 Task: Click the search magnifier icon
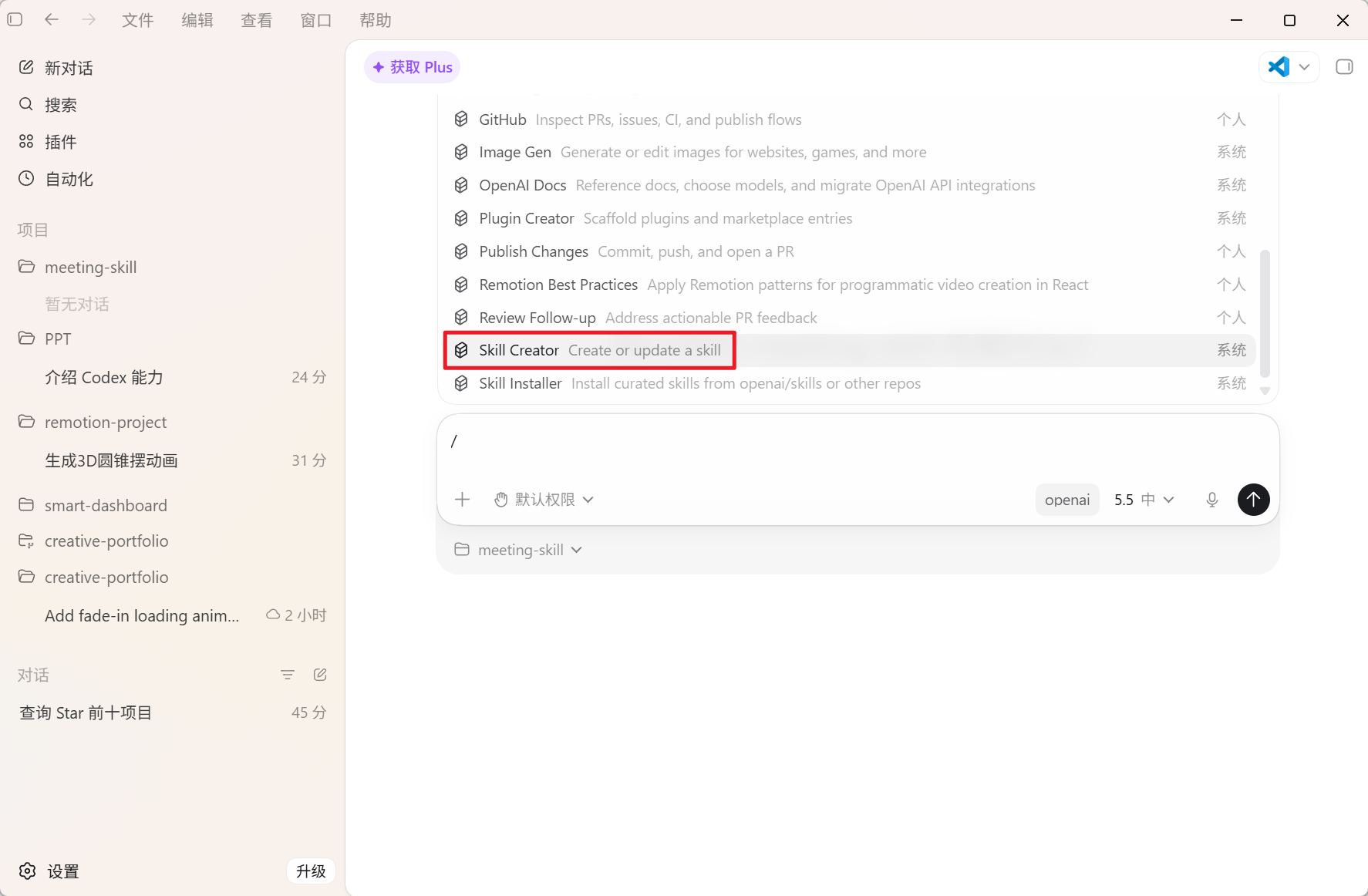(x=26, y=104)
